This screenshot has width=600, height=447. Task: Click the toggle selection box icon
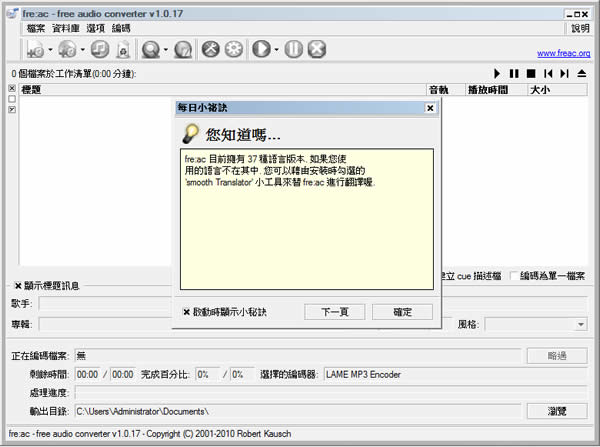click(x=12, y=109)
